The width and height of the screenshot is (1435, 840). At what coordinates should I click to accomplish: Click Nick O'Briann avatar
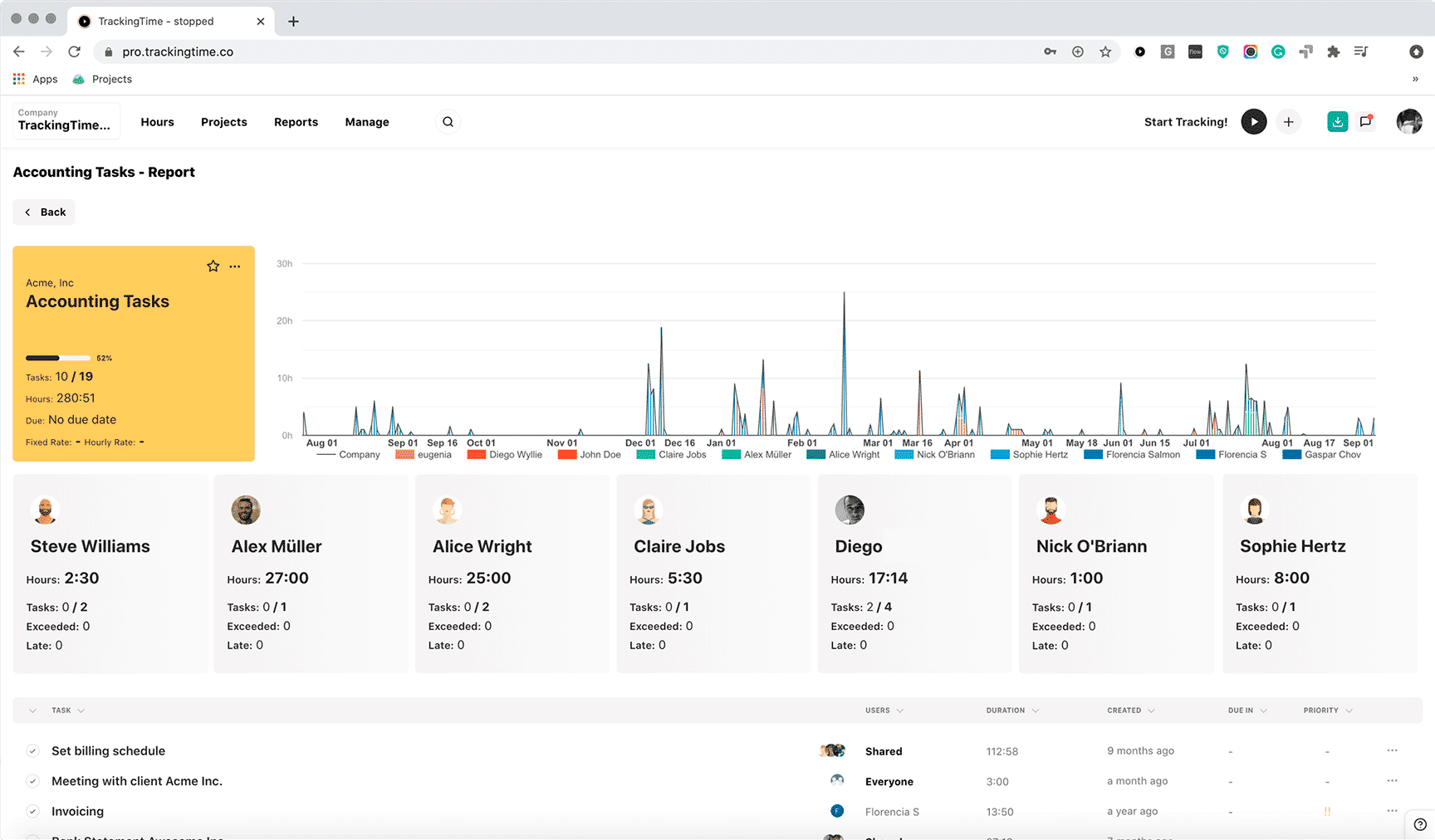1051,510
